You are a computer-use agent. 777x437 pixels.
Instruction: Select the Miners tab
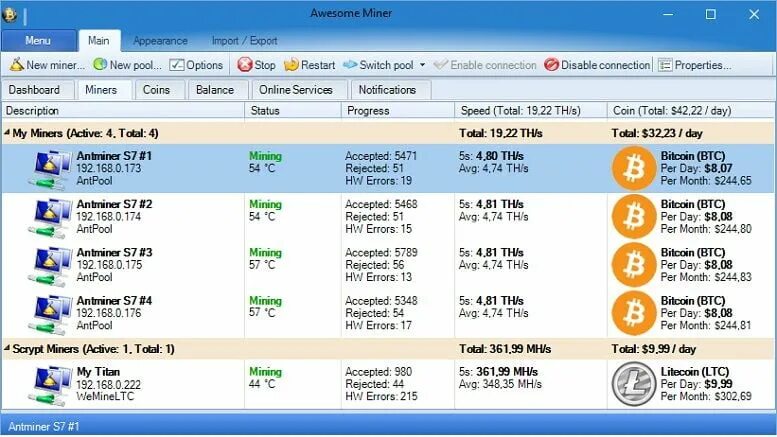[x=103, y=90]
